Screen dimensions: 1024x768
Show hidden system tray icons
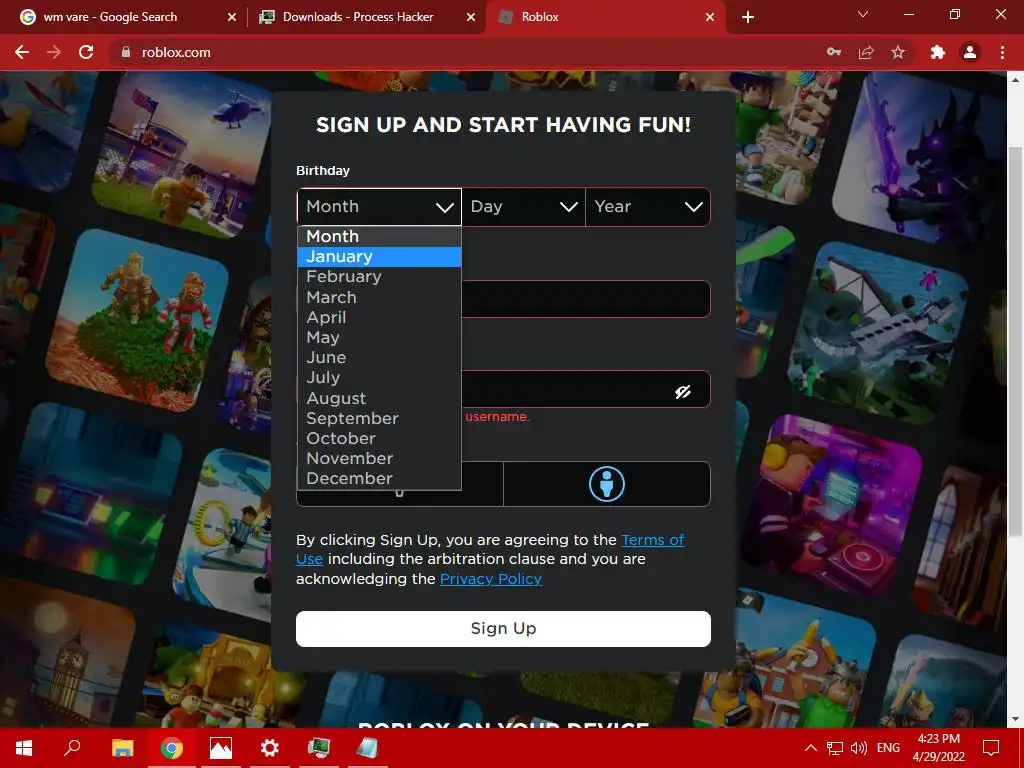coord(810,748)
